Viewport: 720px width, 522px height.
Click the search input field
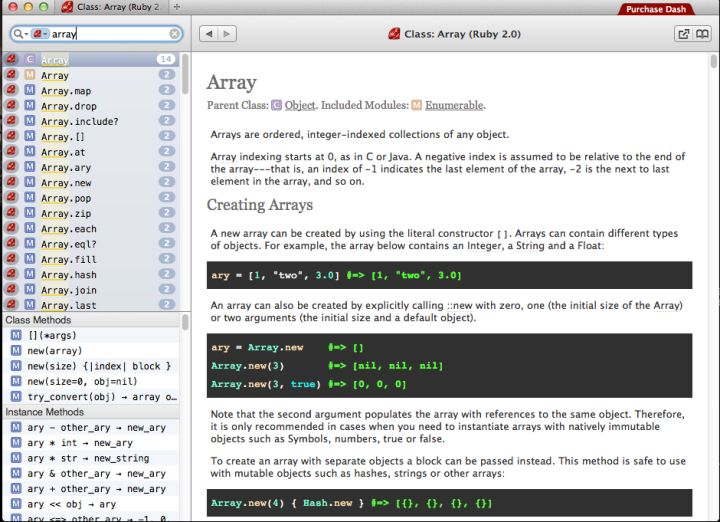[110, 34]
